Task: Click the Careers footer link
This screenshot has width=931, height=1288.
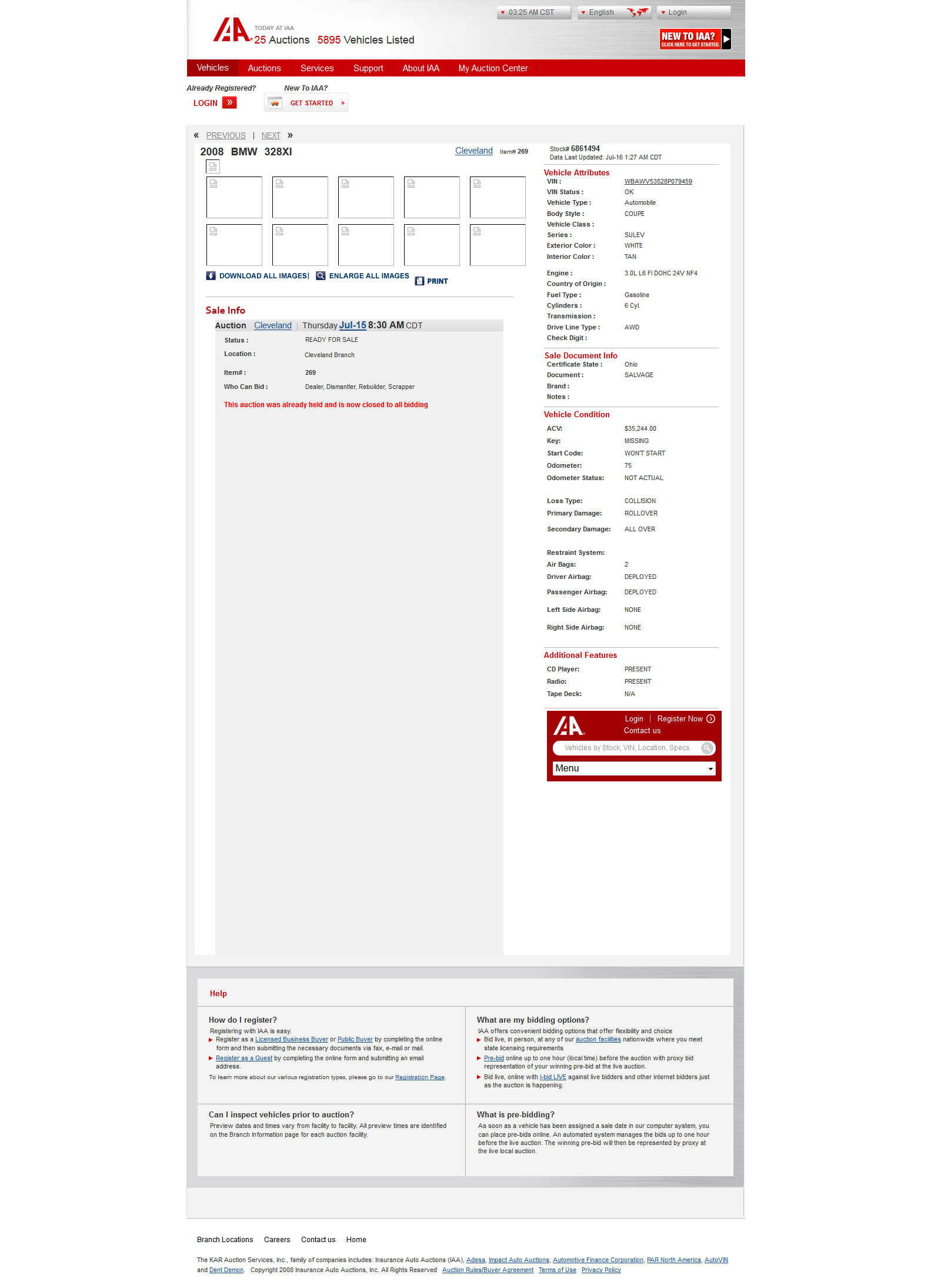Action: [277, 1240]
